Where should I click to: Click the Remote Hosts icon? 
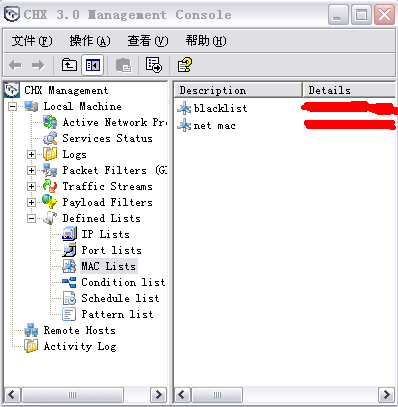point(31,330)
